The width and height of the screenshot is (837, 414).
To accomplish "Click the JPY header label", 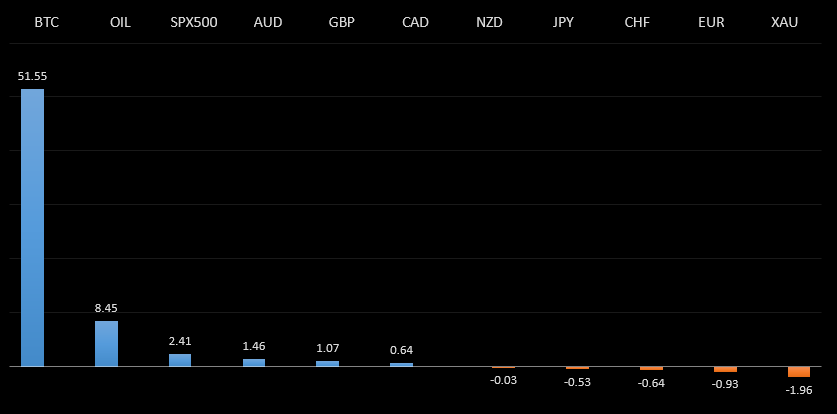I will 563,22.
